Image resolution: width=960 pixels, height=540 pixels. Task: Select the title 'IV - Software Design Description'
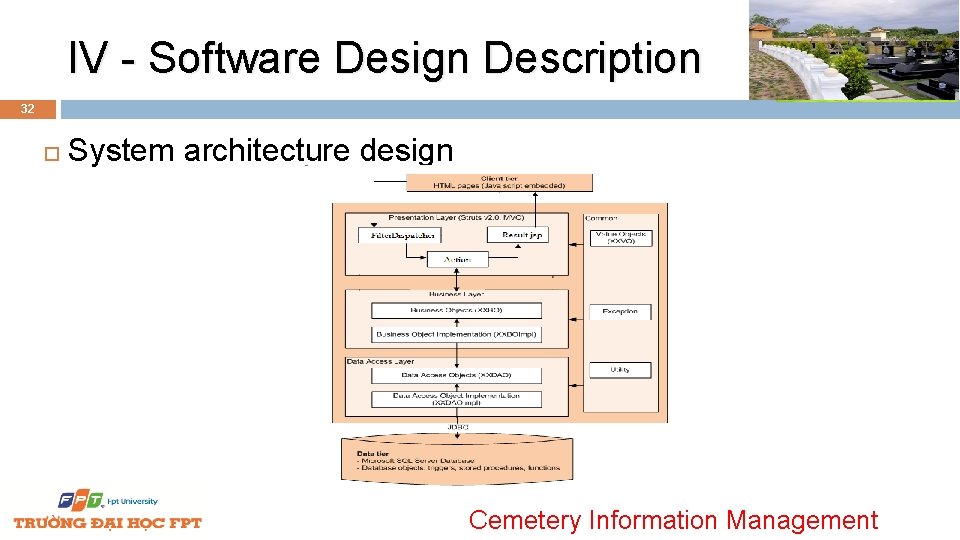pyautogui.click(x=384, y=58)
